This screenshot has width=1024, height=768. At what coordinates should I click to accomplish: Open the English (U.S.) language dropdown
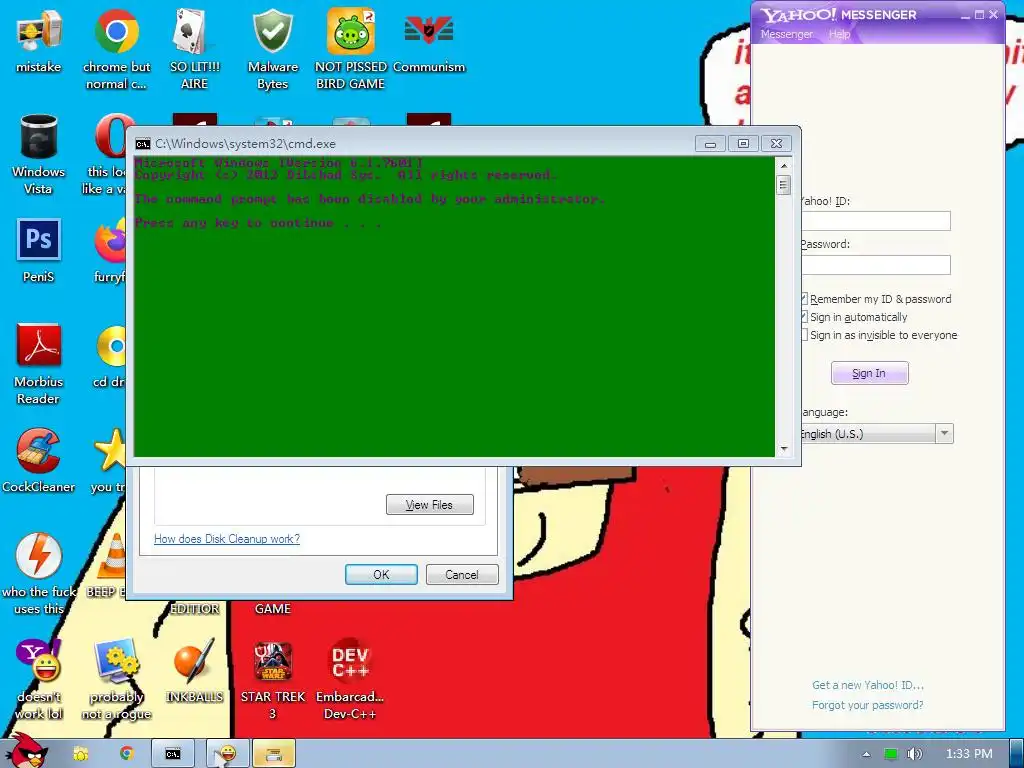coord(944,434)
